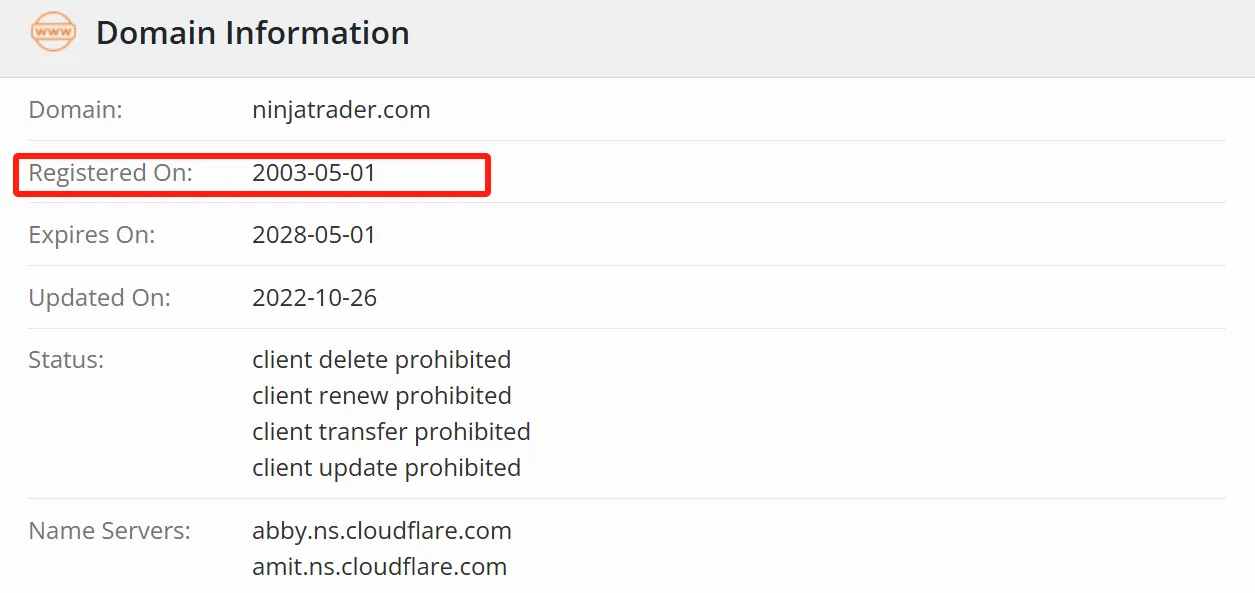
Task: Select the ninjatrader.com domain value
Action: [341, 110]
